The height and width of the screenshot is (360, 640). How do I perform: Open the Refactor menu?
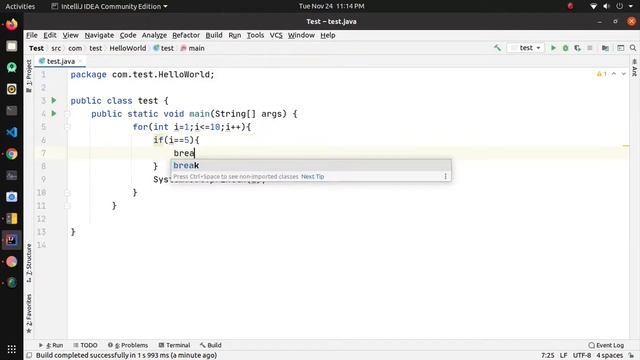[x=186, y=35]
